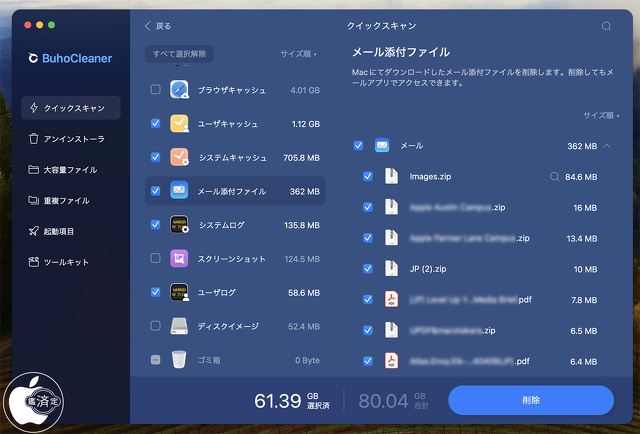Image resolution: width=640 pixels, height=434 pixels.
Task: Click the zip icon of the 16 MB file
Action: pyautogui.click(x=391, y=207)
